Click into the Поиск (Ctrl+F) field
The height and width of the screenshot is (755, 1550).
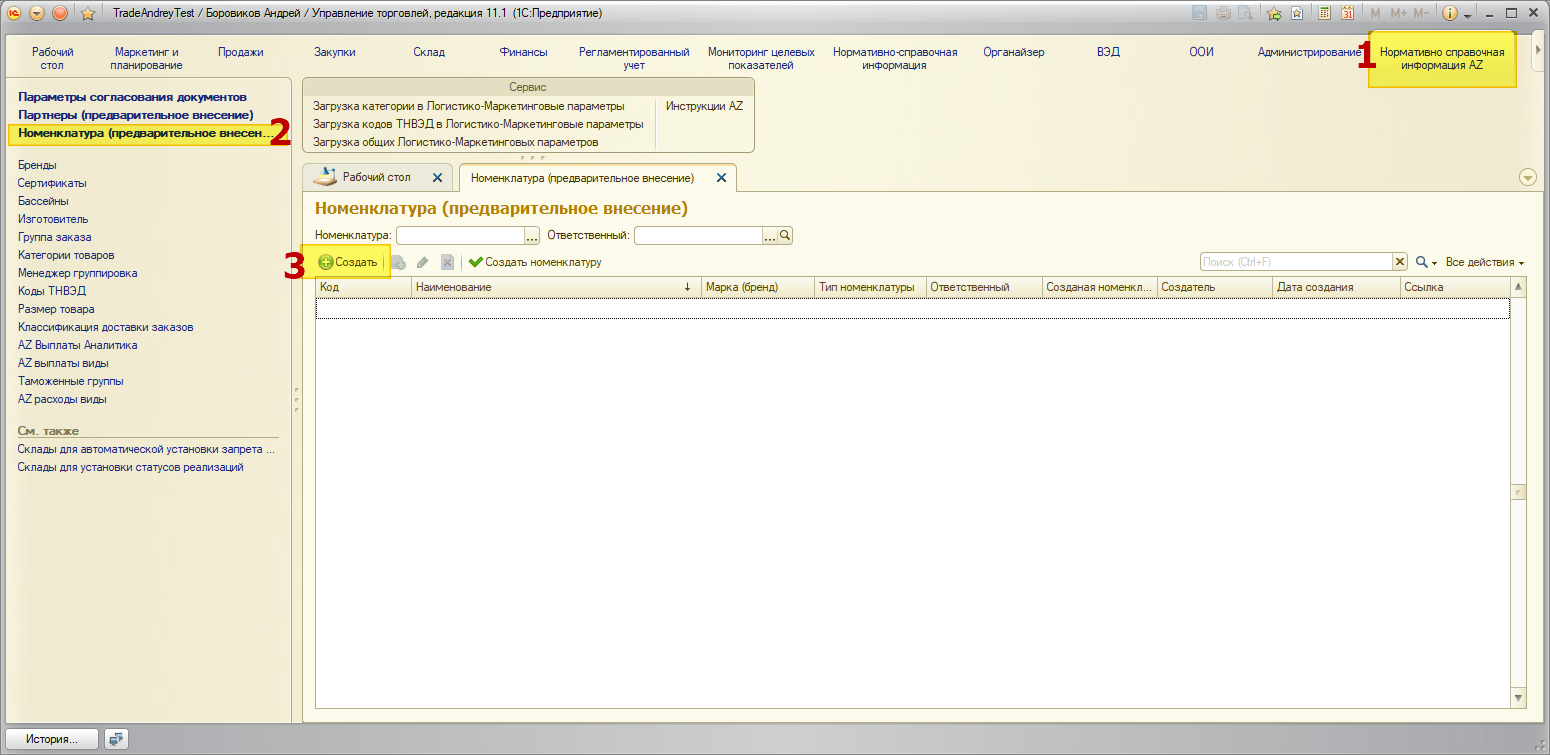[1295, 262]
